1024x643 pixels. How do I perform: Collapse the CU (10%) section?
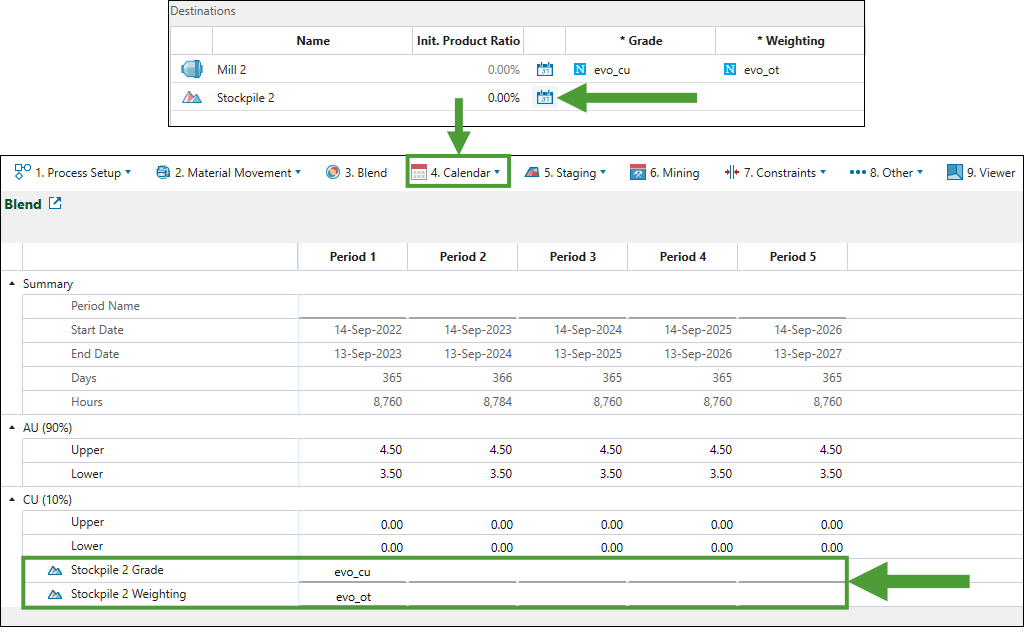[12, 499]
